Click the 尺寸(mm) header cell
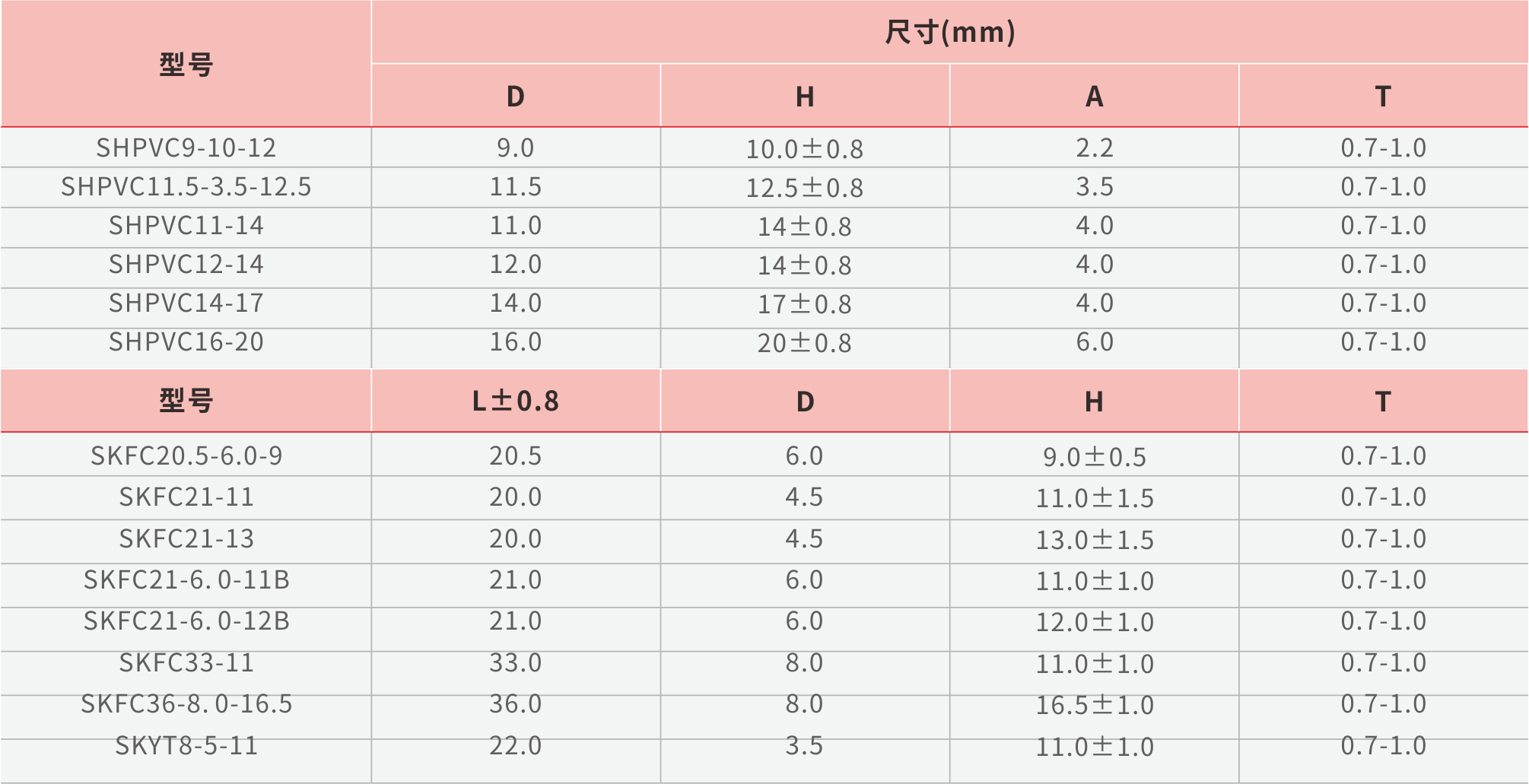The image size is (1529, 784). (949, 32)
